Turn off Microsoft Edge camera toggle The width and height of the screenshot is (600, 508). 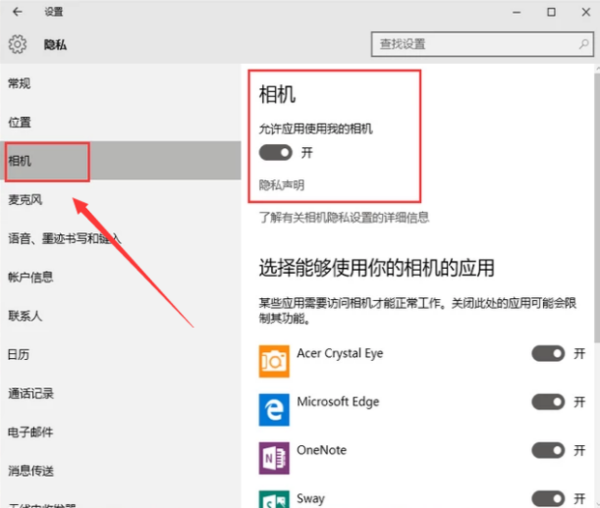coord(549,401)
